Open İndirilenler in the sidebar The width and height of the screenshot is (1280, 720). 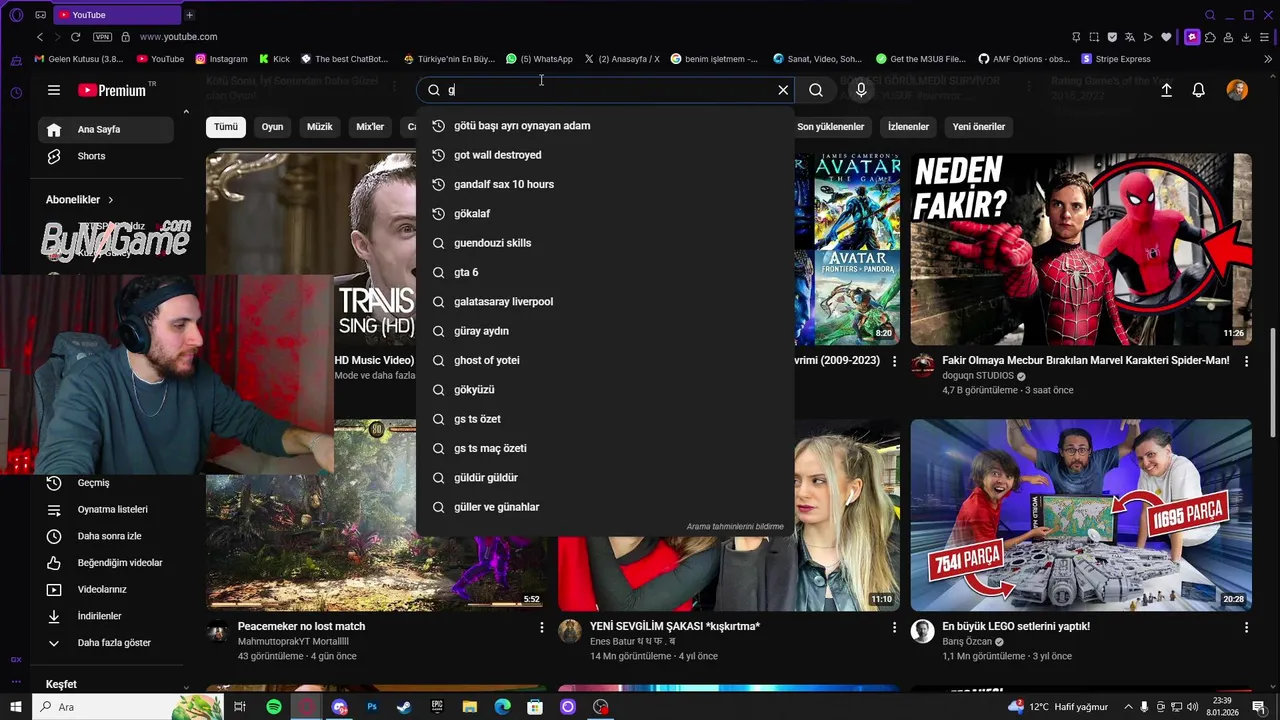pyautogui.click(x=106, y=616)
